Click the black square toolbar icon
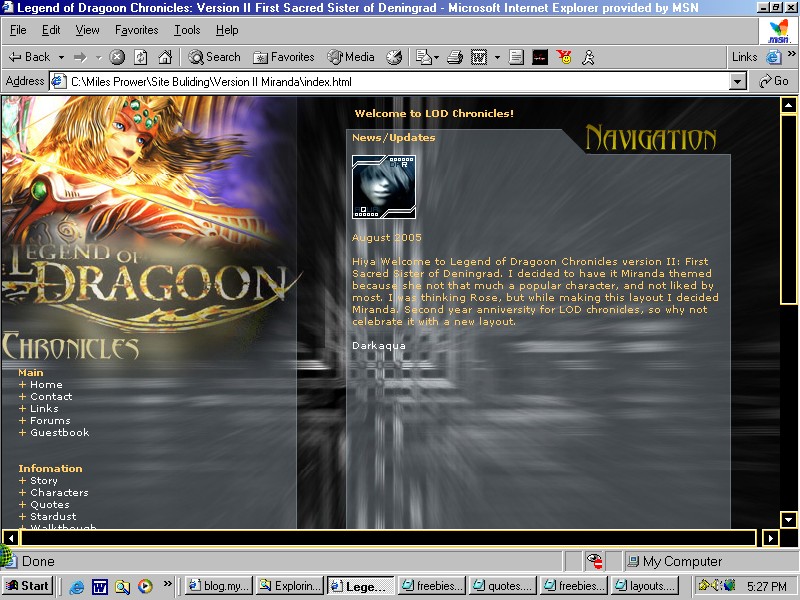This screenshot has height=600, width=800. coord(540,57)
